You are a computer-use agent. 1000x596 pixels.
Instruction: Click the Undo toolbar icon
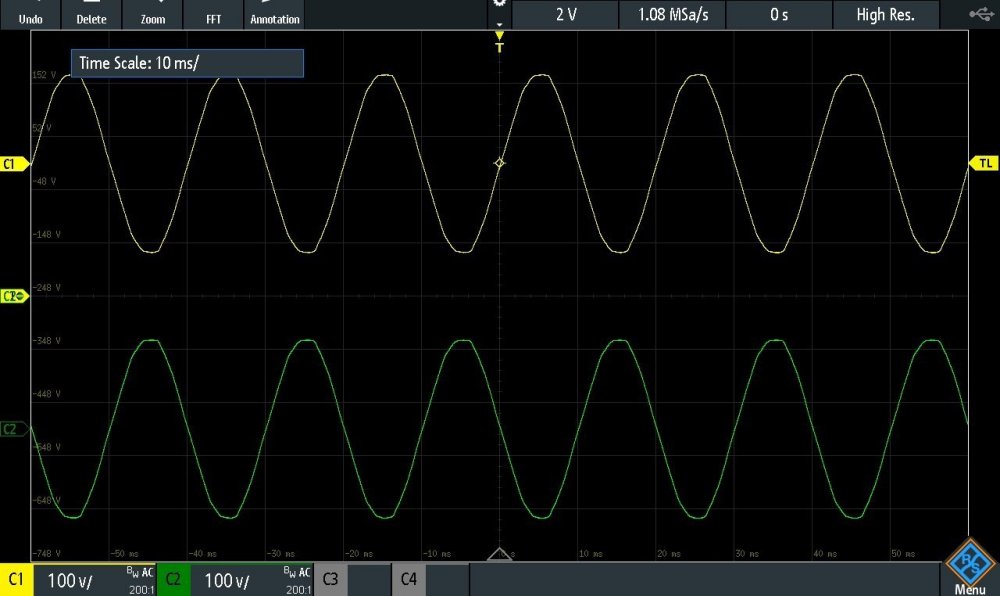[30, 14]
